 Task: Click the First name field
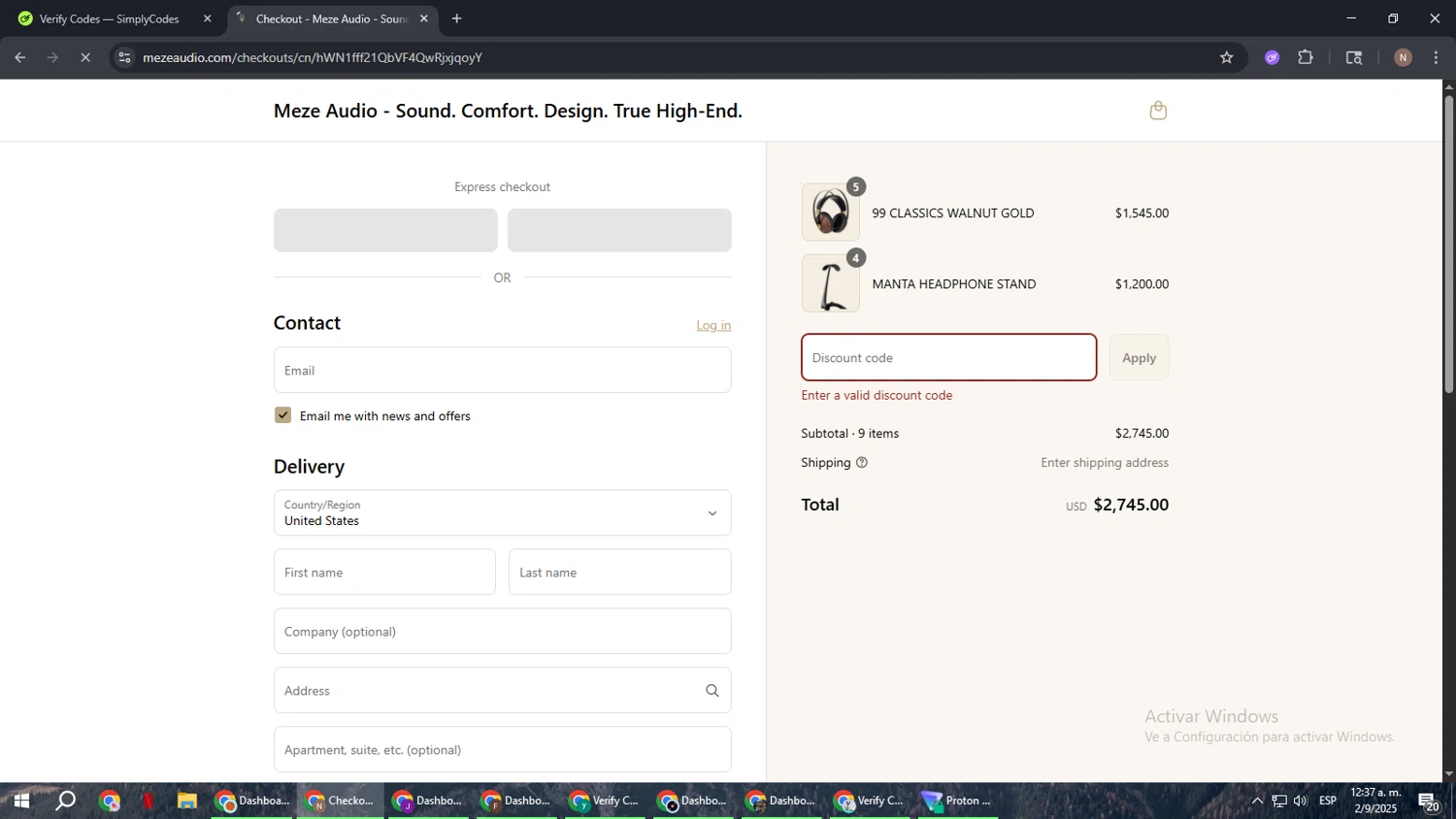(384, 573)
